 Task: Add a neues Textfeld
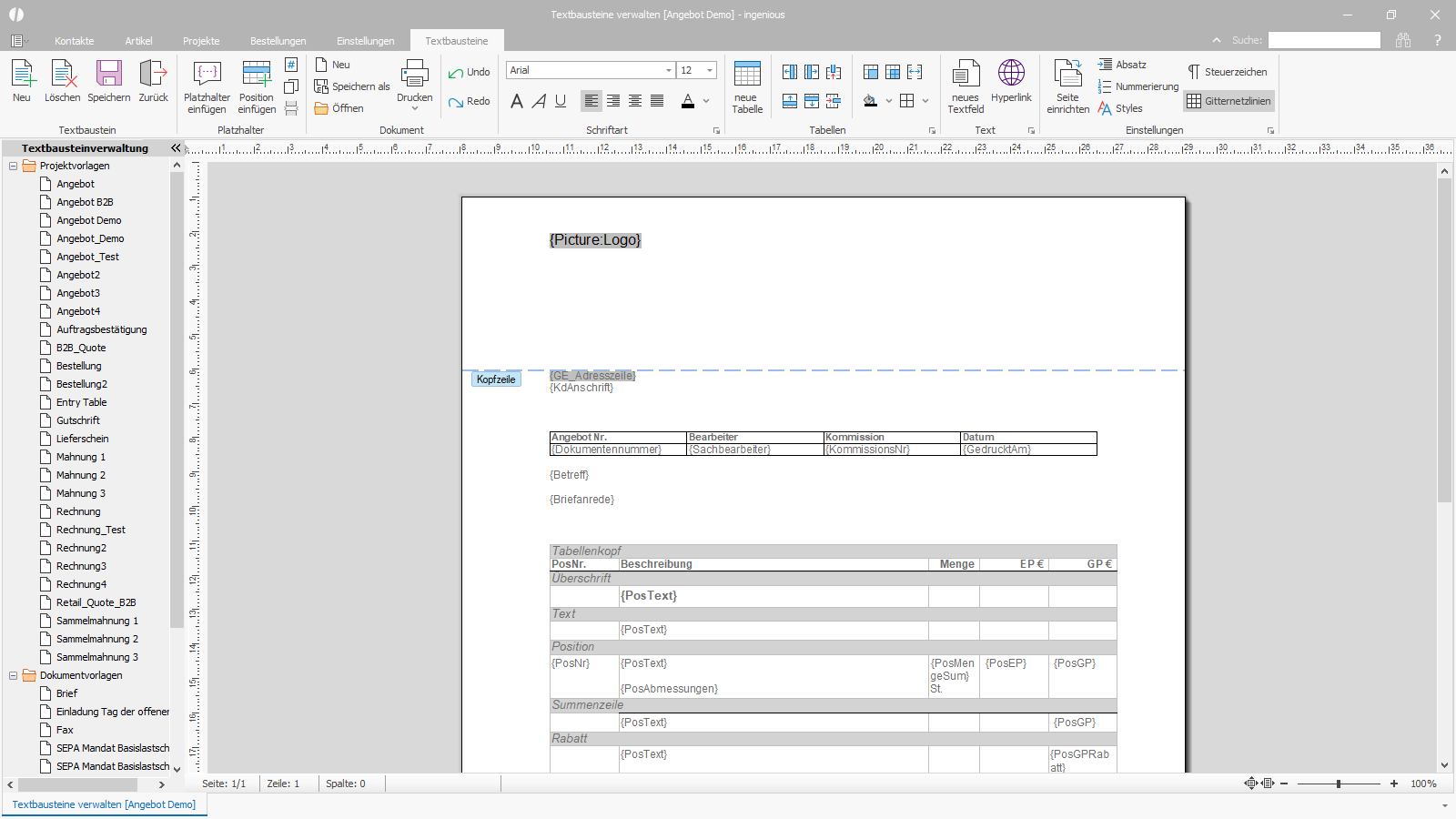coord(966,87)
